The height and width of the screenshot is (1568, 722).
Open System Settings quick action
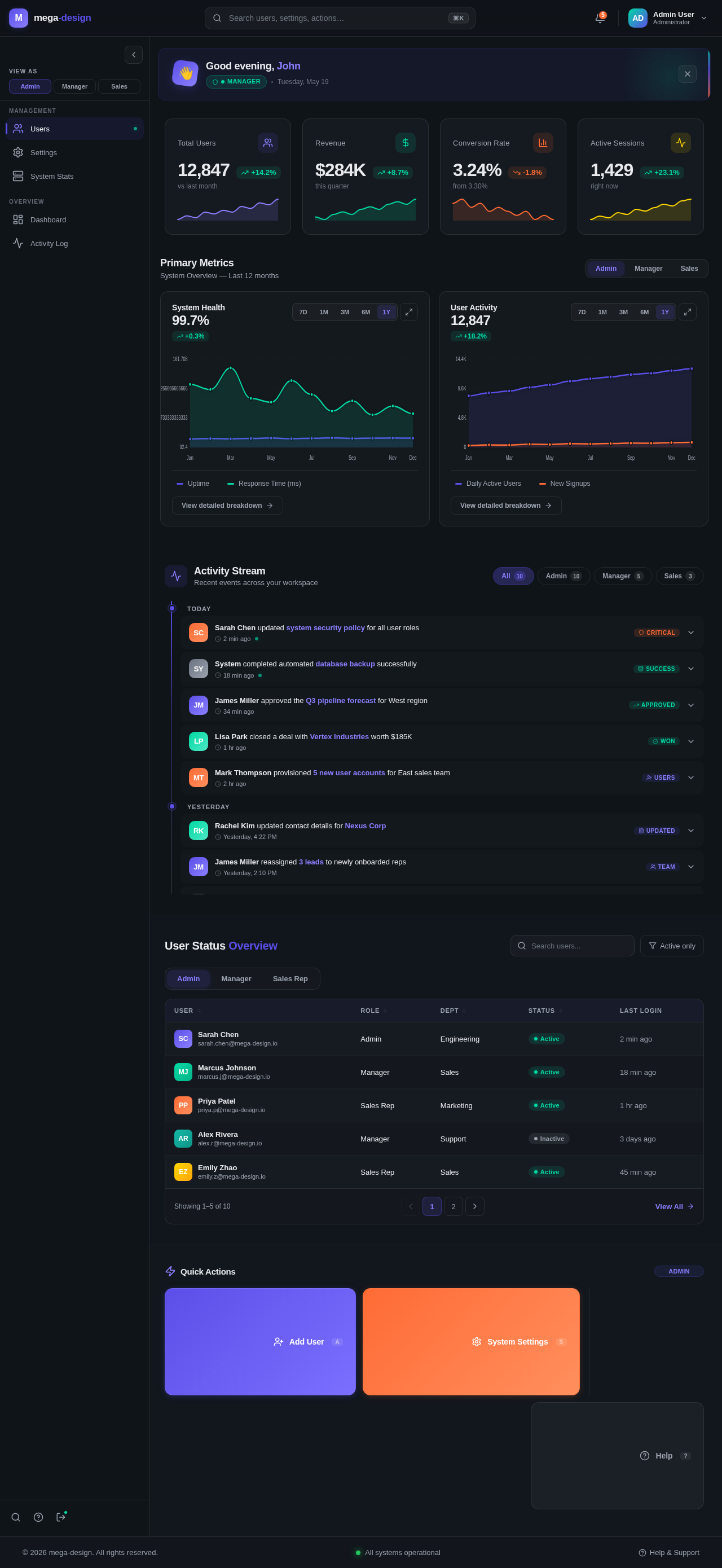(x=471, y=1342)
